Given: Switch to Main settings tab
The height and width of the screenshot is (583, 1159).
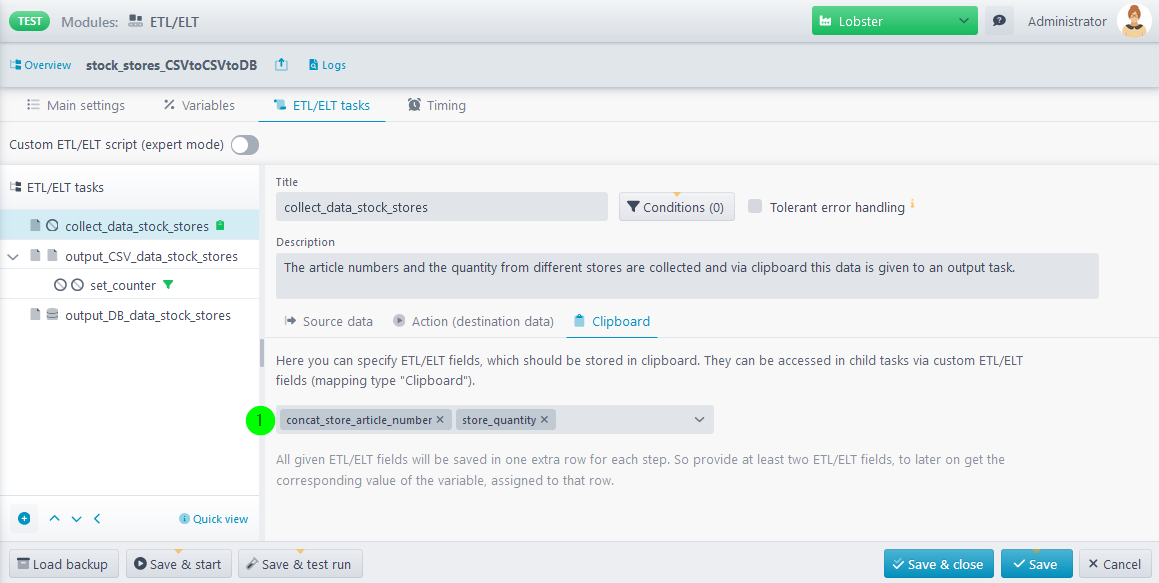Looking at the screenshot, I should pyautogui.click(x=75, y=106).
